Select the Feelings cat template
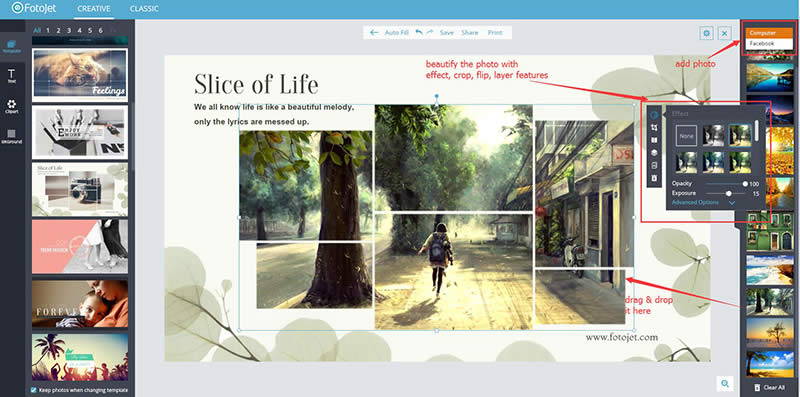Viewport: 800px width, 397px height. point(80,75)
